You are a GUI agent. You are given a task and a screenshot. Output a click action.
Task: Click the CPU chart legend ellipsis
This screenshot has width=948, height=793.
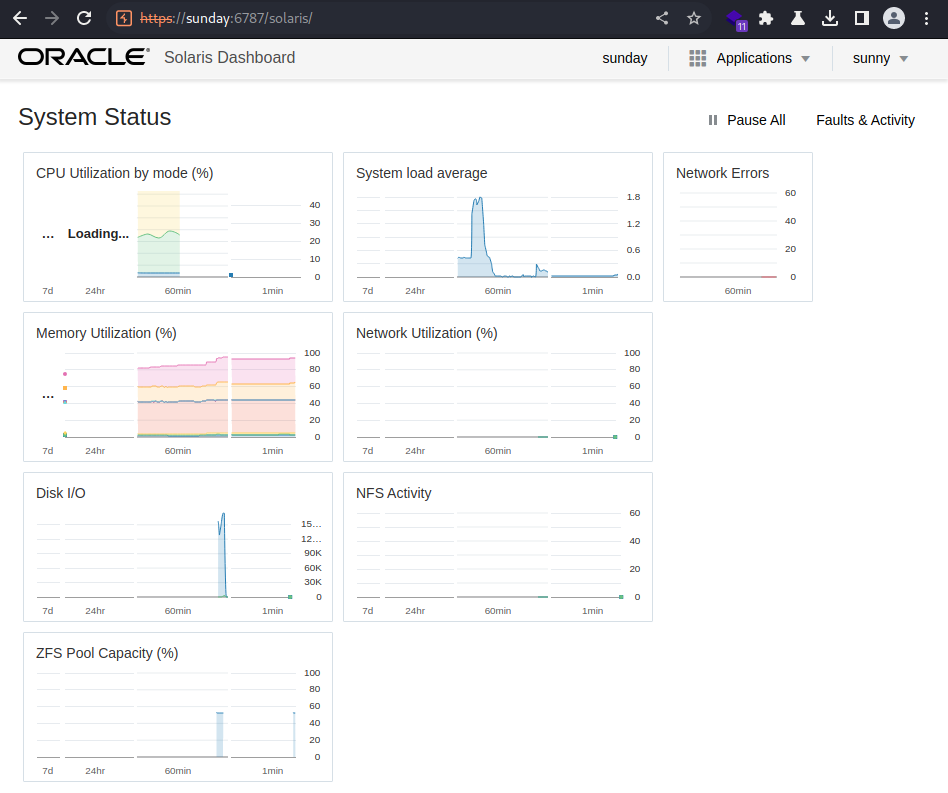[x=48, y=235]
